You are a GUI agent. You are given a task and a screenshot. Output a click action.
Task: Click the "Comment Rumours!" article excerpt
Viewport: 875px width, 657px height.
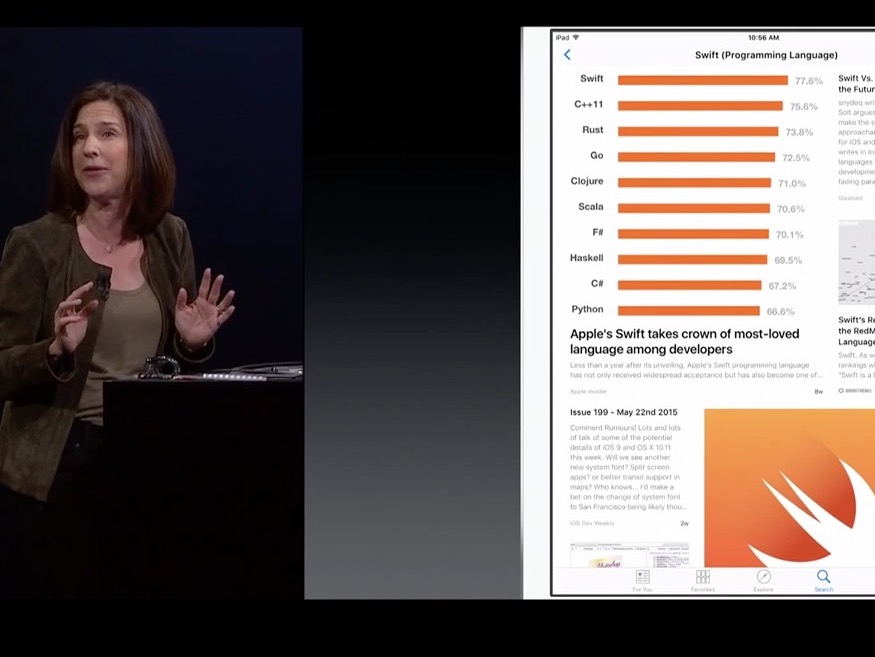628,467
